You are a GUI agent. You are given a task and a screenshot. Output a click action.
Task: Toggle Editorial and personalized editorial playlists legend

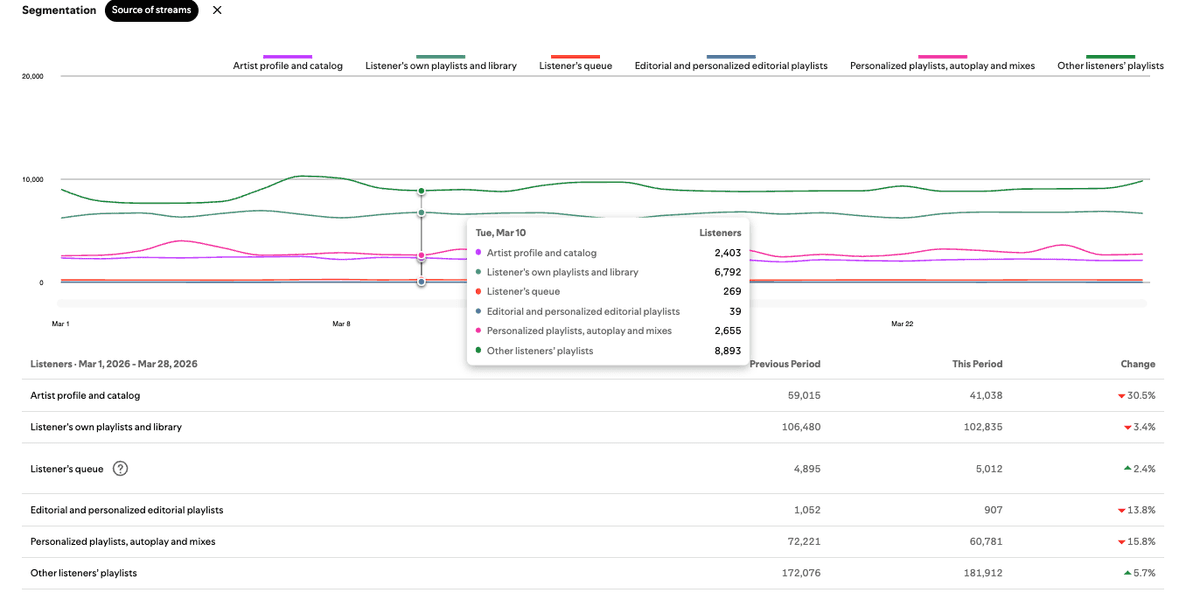click(x=731, y=62)
